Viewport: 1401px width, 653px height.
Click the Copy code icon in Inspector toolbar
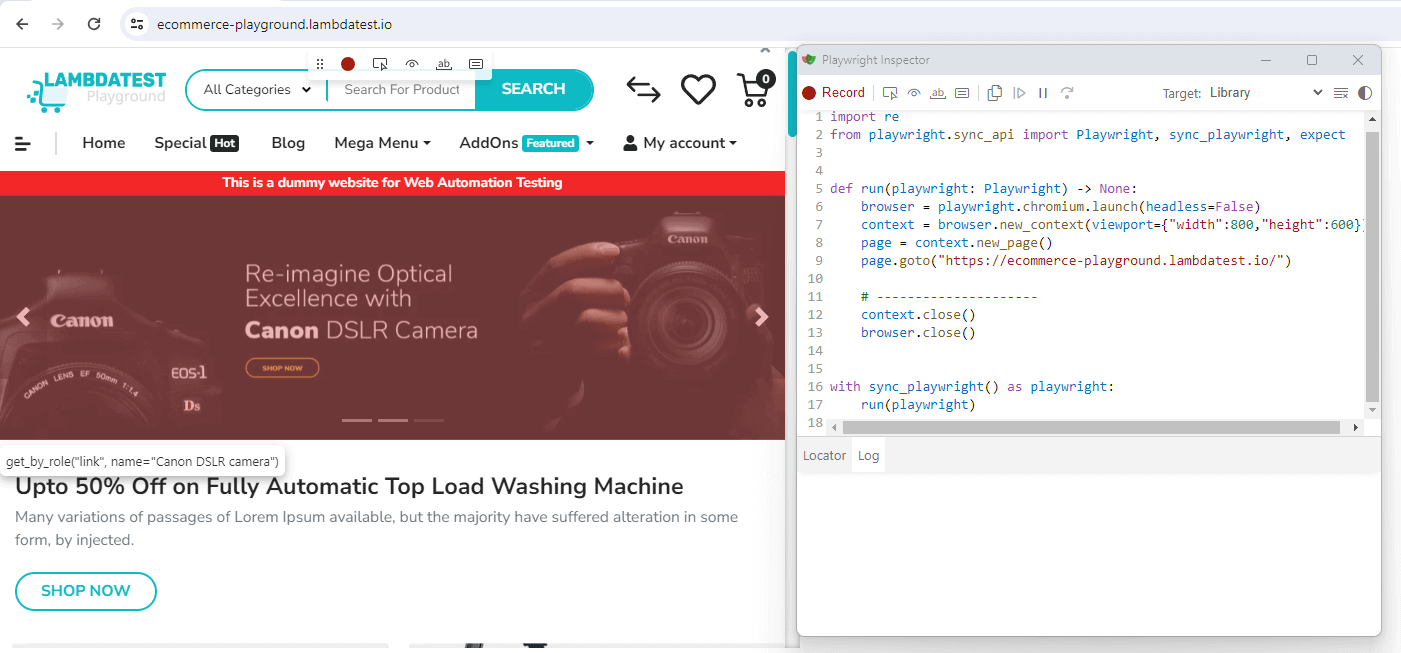coord(994,93)
